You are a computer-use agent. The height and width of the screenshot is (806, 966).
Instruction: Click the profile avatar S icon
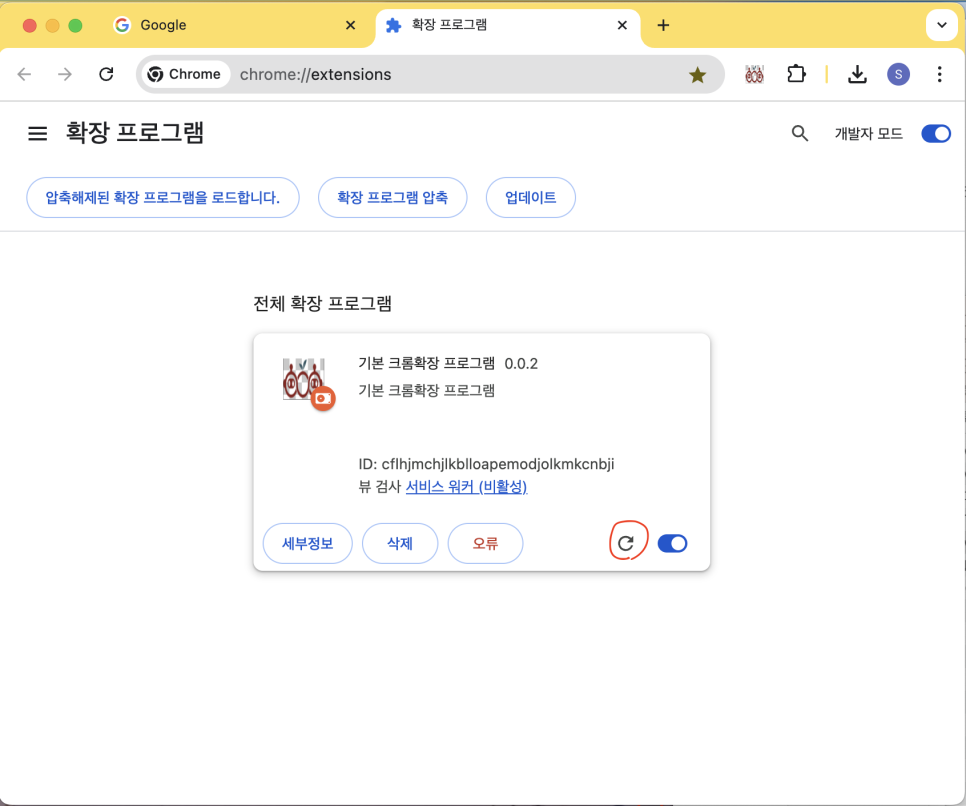pos(898,74)
